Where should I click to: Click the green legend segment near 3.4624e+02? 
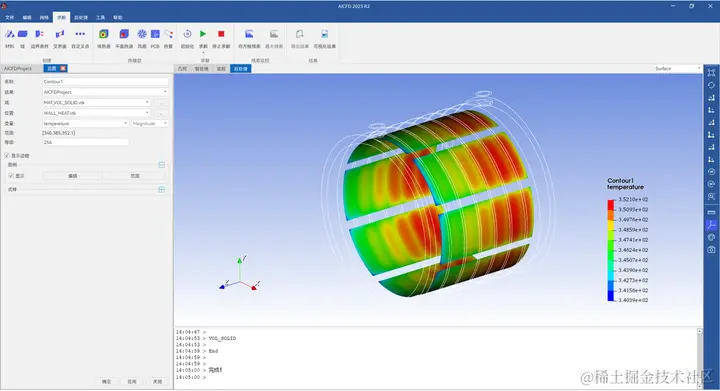[x=611, y=250]
